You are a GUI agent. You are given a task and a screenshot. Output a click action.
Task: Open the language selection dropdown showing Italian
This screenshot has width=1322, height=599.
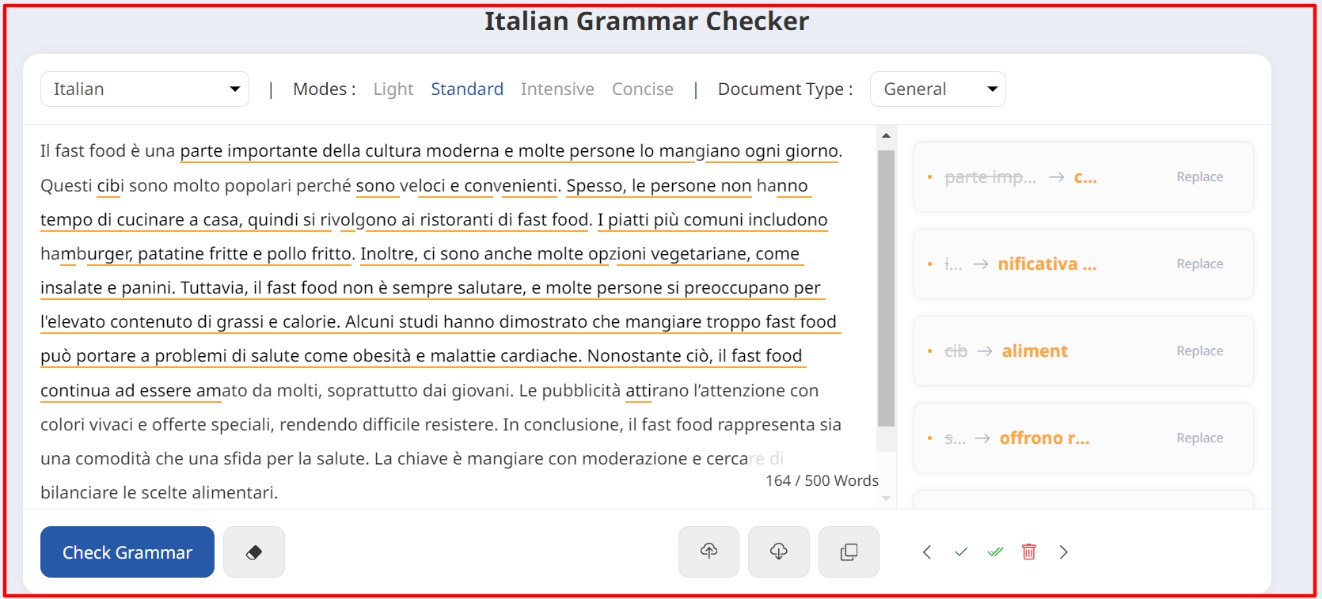(143, 88)
